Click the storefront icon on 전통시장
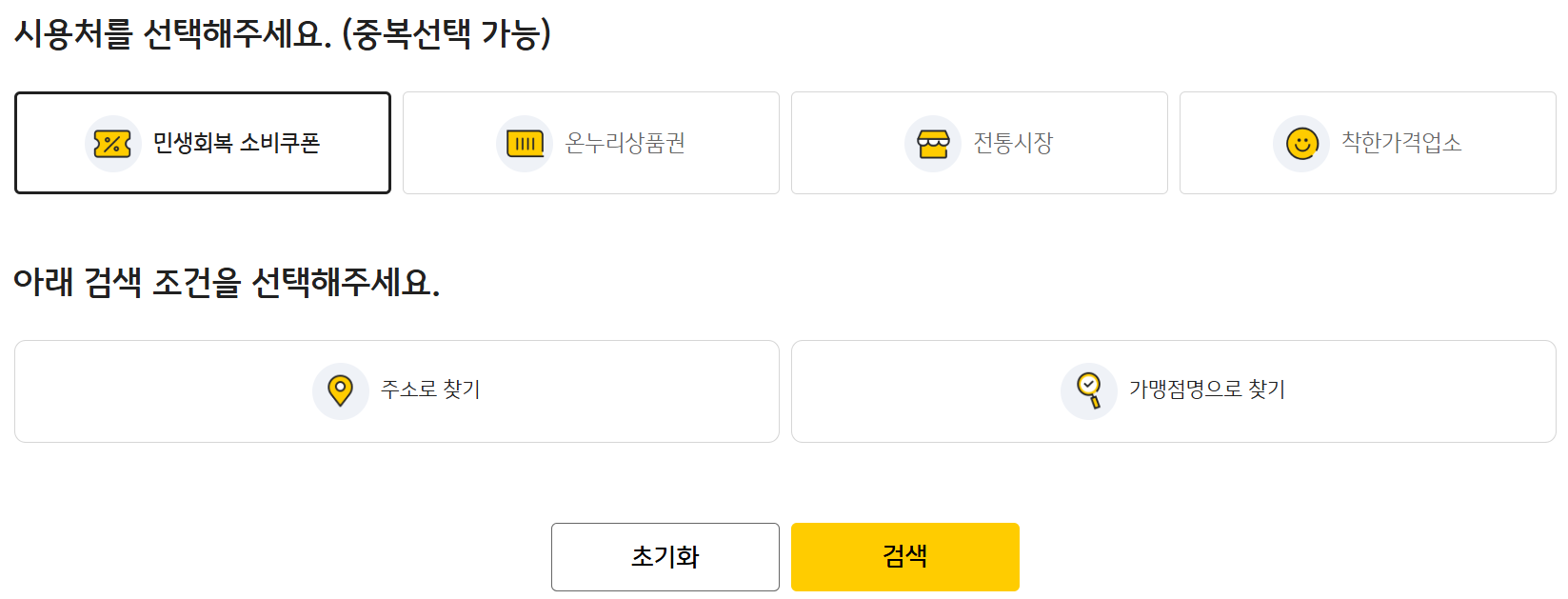 933,143
